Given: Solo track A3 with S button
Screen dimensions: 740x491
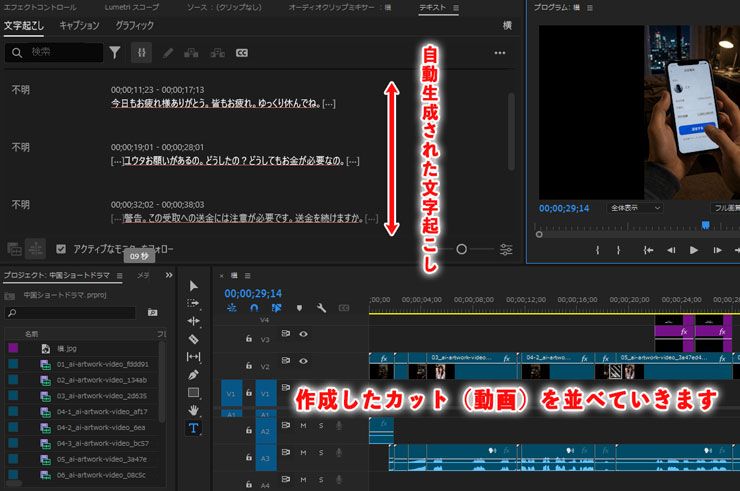Looking at the screenshot, I should coord(321,452).
